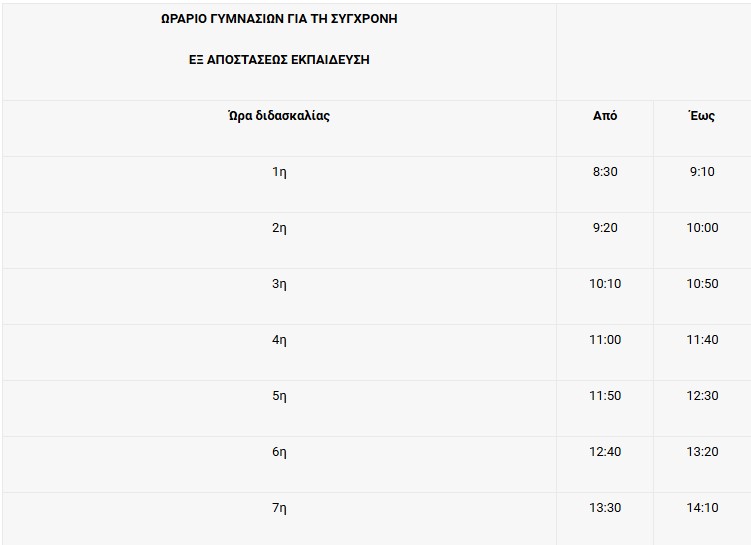Select the Ώρα διδασκαλίας column header
Viewport: 751px width, 545px height.
pyautogui.click(x=279, y=116)
